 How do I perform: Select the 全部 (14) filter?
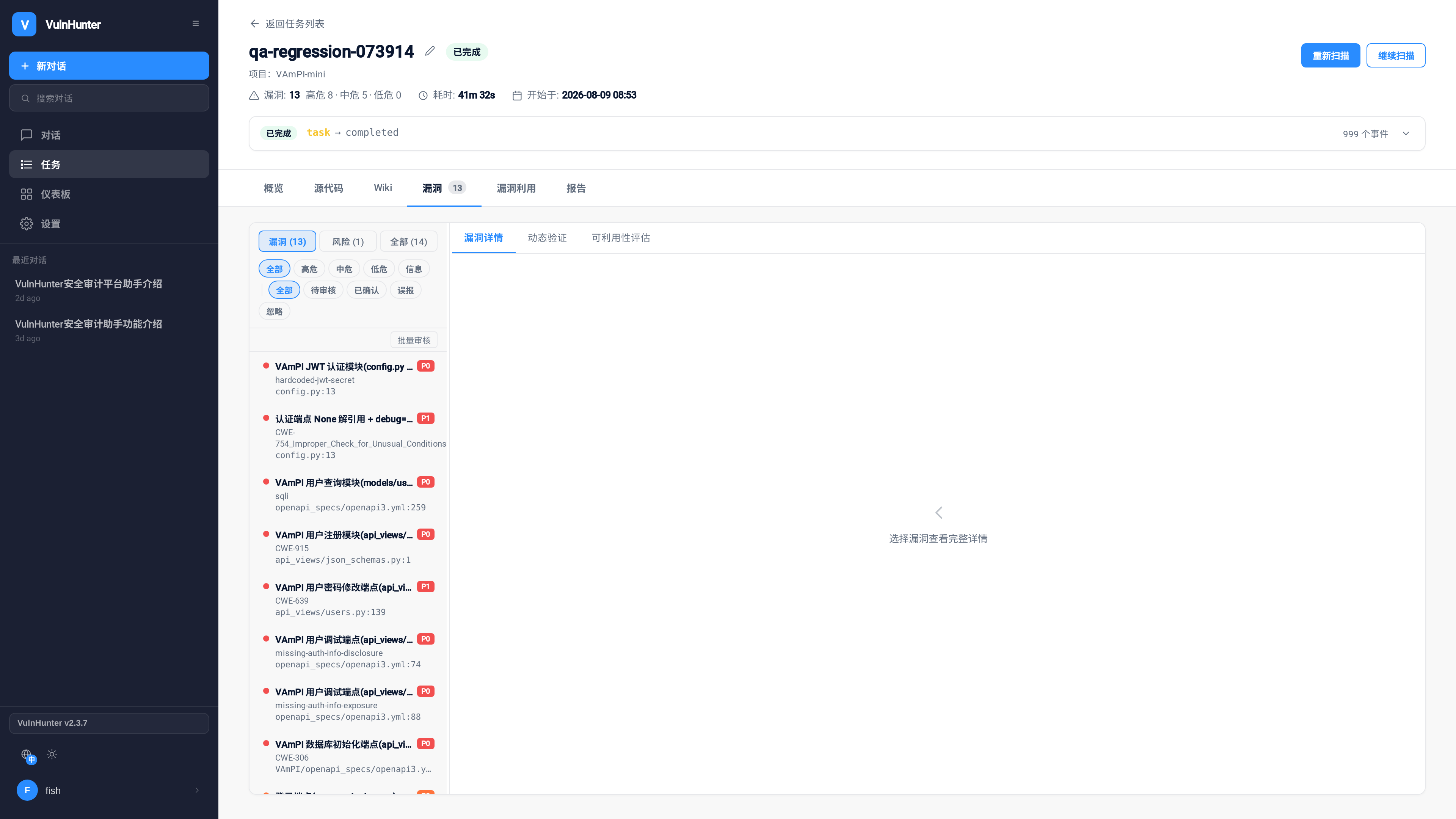[x=409, y=242]
